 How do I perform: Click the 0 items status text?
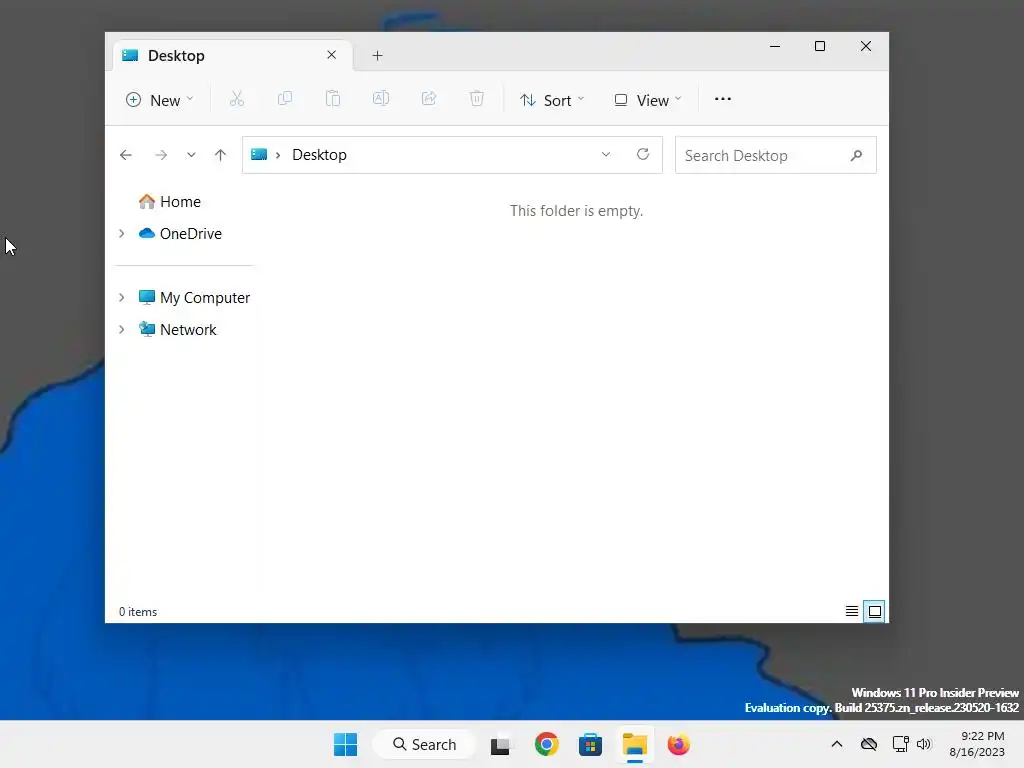point(138,612)
